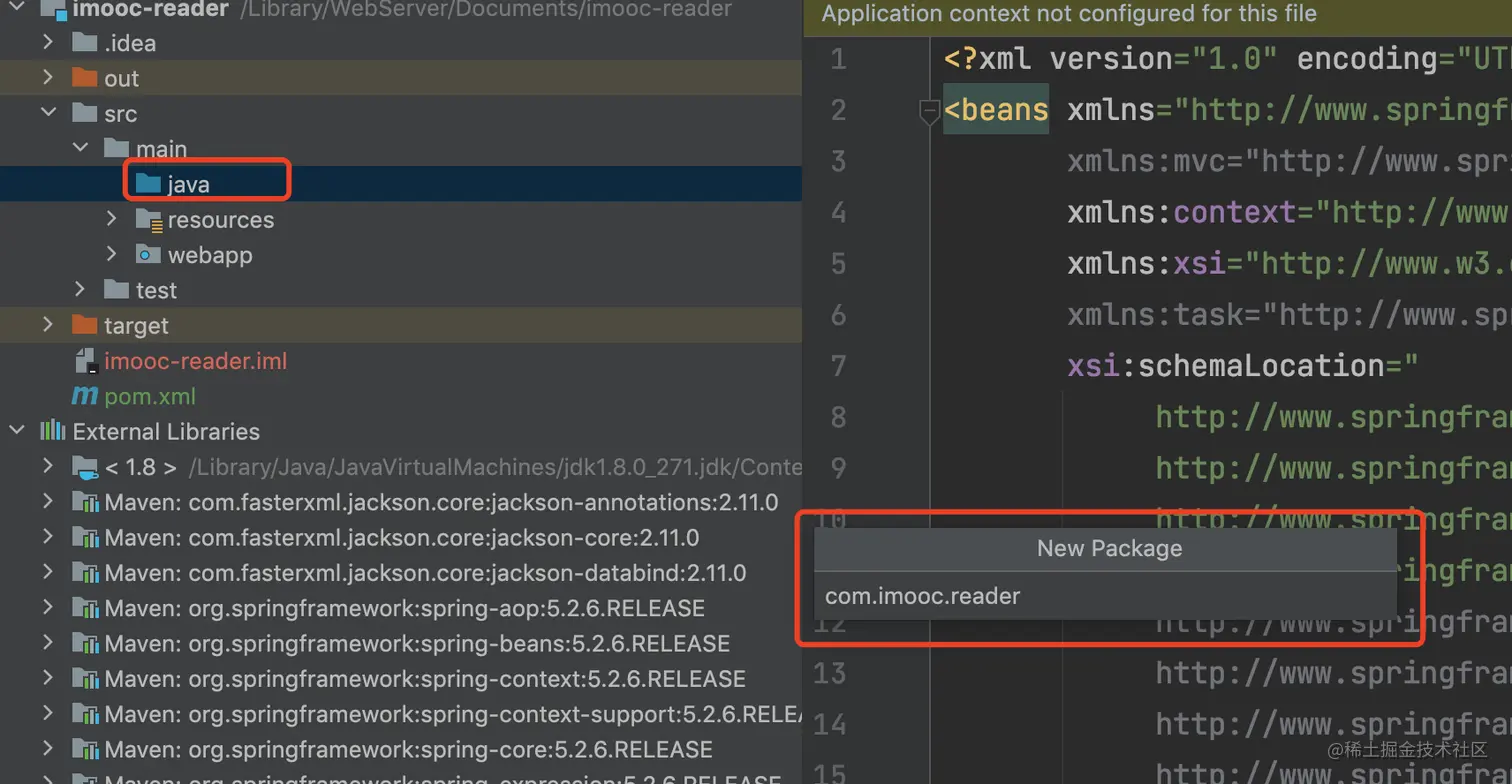Collapse the External Libraries node
Screen dimensions: 1512x784
pyautogui.click(x=17, y=431)
